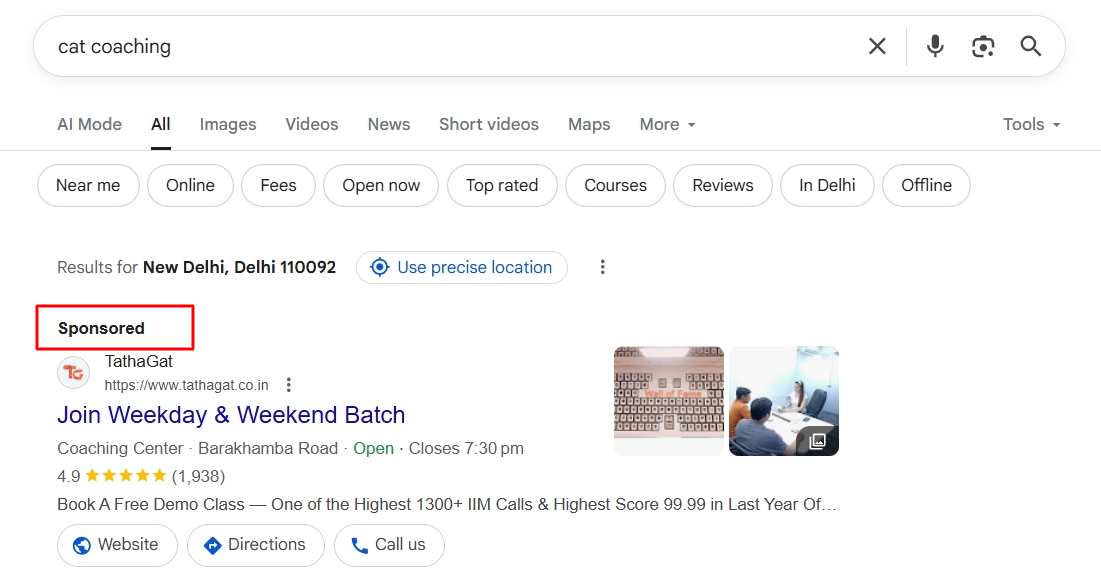Open three-dot menu beside location results
Viewport: 1101px width, 587px height.
pyautogui.click(x=602, y=267)
